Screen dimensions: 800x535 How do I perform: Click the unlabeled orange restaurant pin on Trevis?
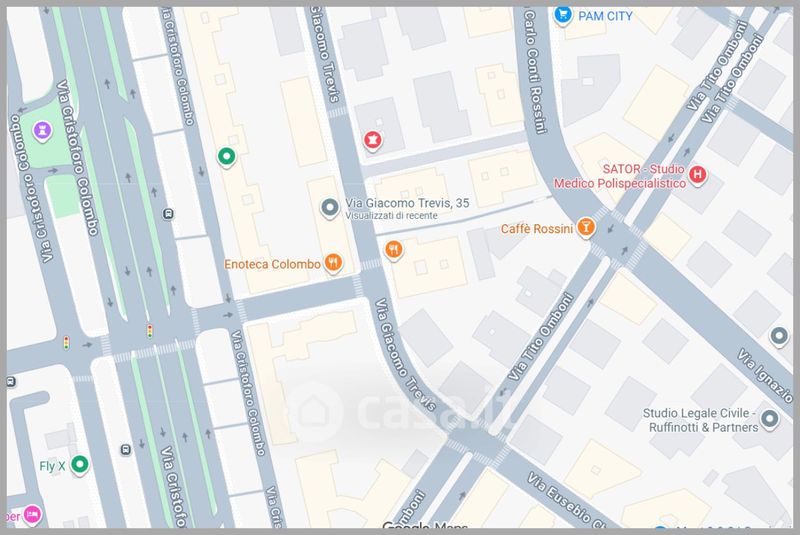(393, 250)
